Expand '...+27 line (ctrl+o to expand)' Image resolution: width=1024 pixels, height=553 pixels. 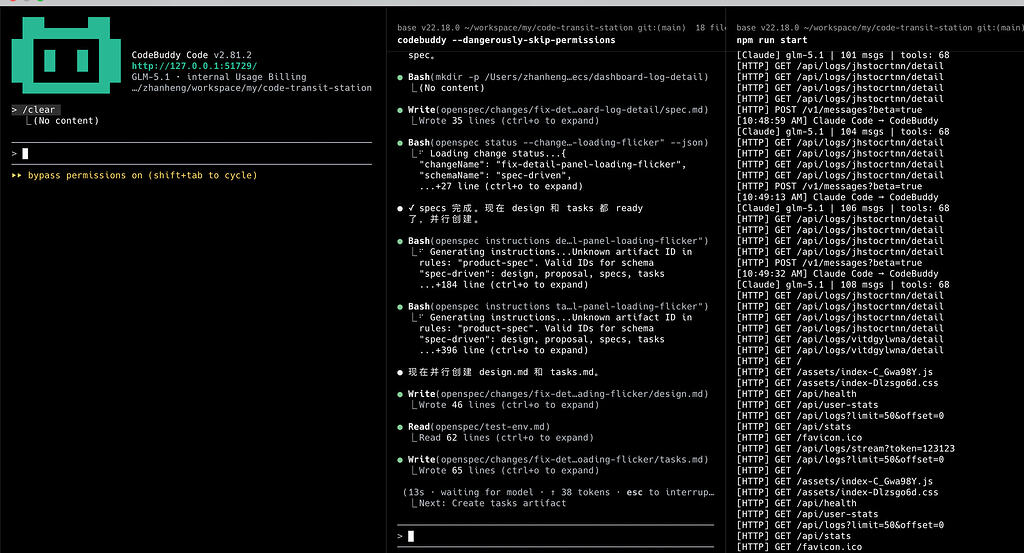click(x=500, y=186)
